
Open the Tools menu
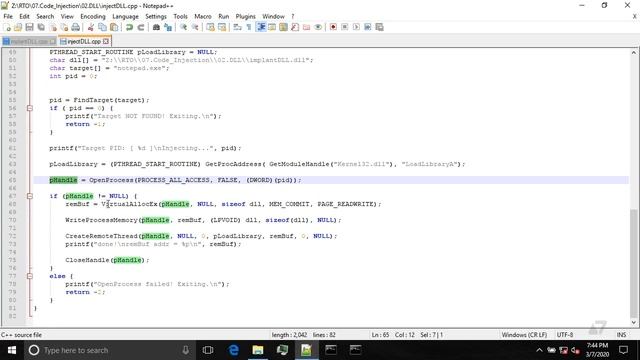pyautogui.click(x=180, y=16)
